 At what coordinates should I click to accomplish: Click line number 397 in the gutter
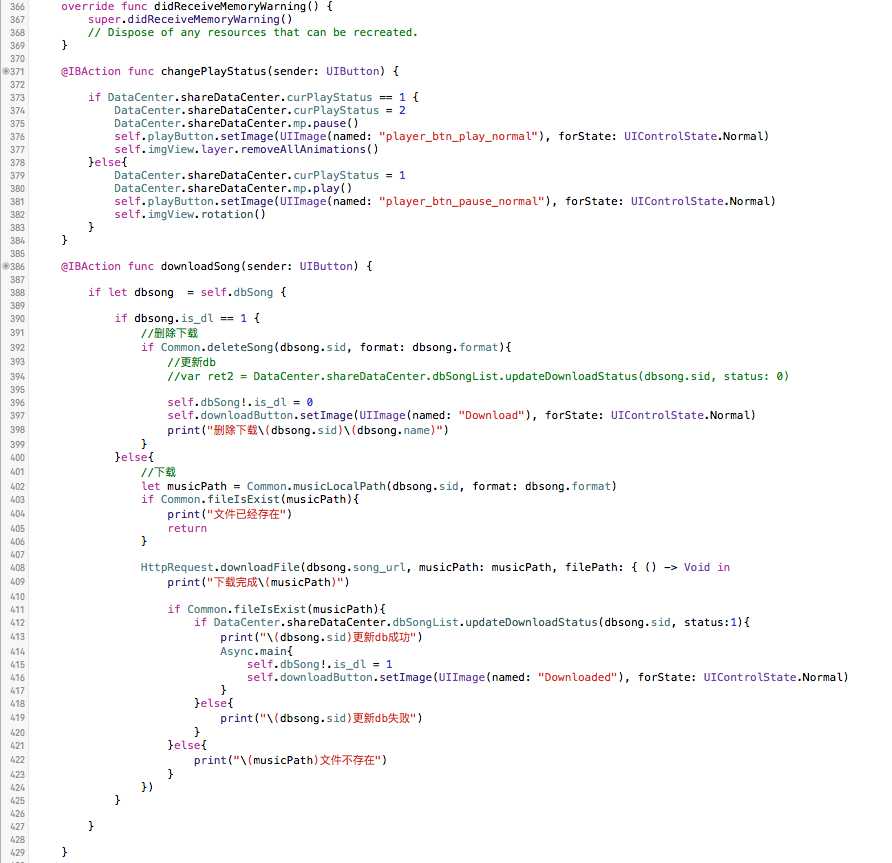tap(18, 416)
